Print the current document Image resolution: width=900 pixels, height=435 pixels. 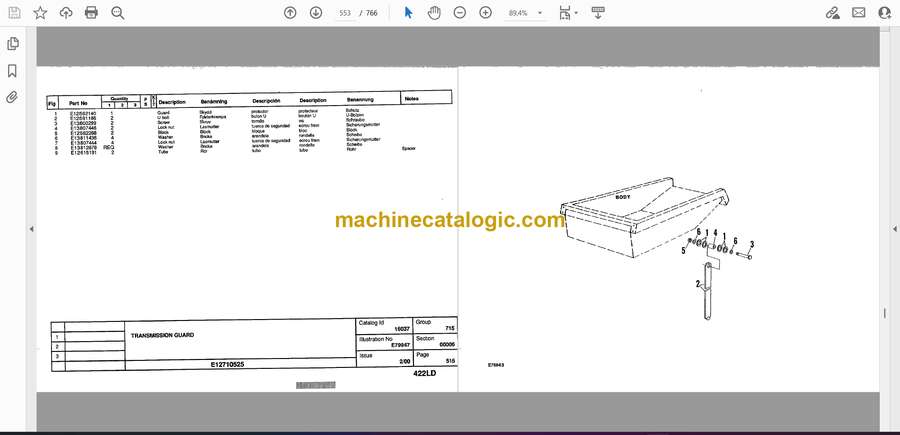tap(91, 13)
